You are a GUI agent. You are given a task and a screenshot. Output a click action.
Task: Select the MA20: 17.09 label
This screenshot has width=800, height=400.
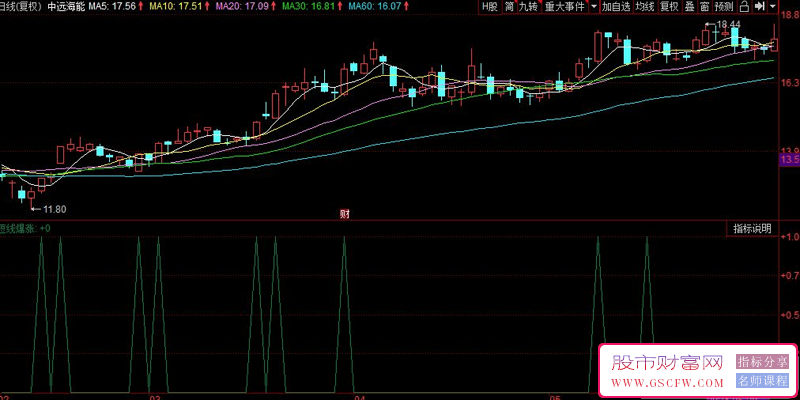(242, 7)
